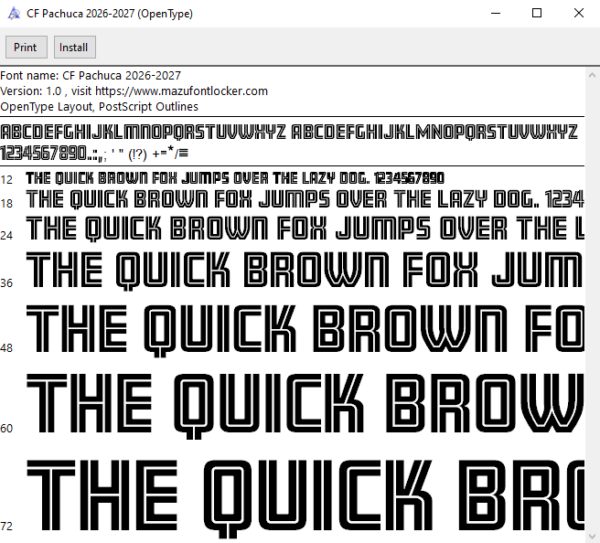Click the 24 point sample line

click(305, 228)
